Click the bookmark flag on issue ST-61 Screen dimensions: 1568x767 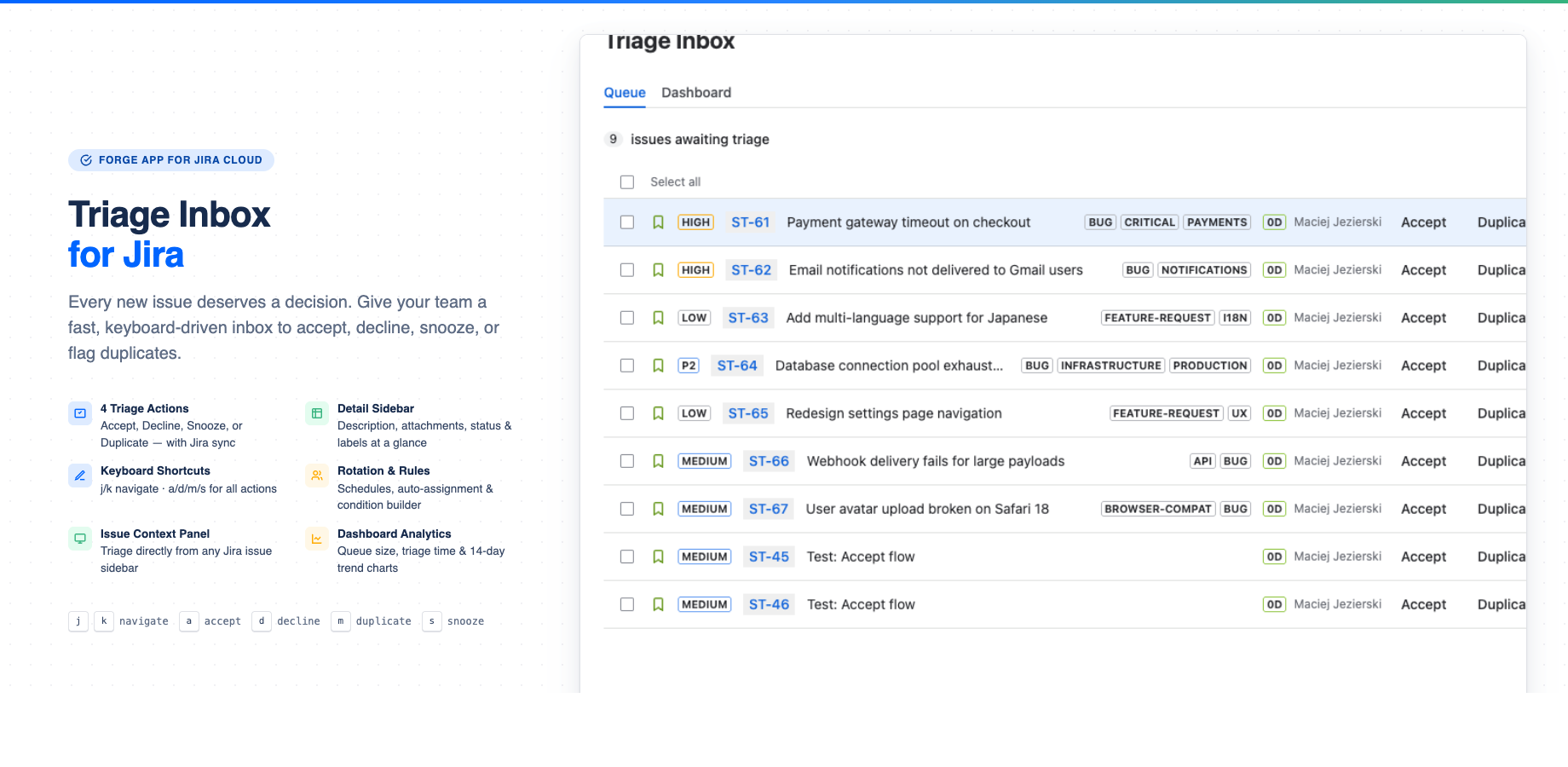(658, 222)
